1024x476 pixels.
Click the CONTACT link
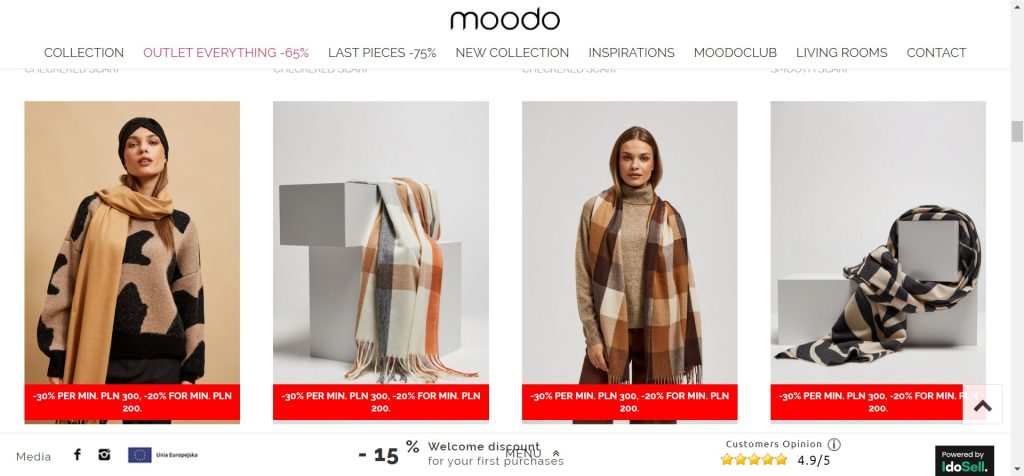point(936,53)
